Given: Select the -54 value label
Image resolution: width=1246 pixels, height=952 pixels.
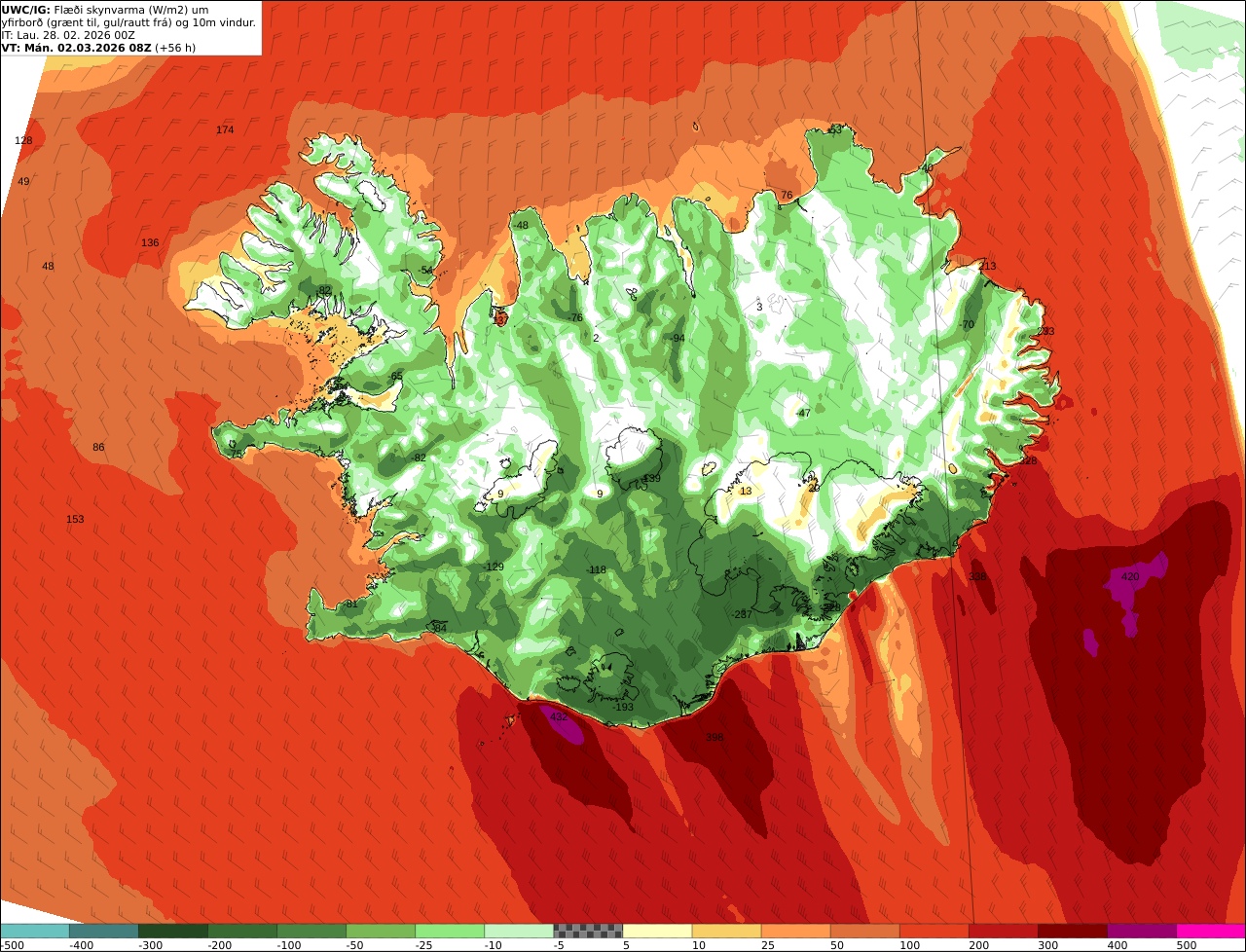Looking at the screenshot, I should click(x=424, y=270).
